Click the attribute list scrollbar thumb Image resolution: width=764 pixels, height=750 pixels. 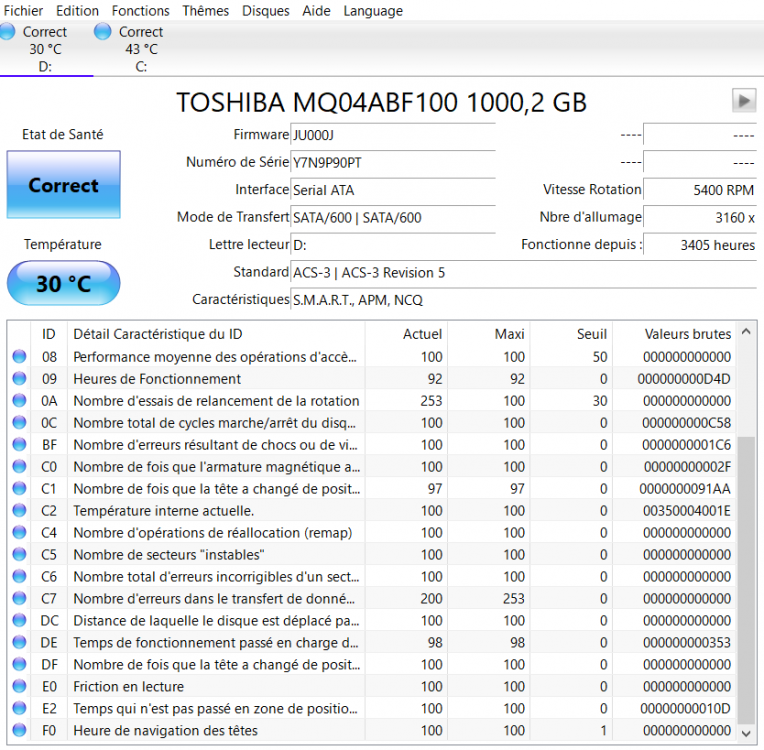(746, 580)
